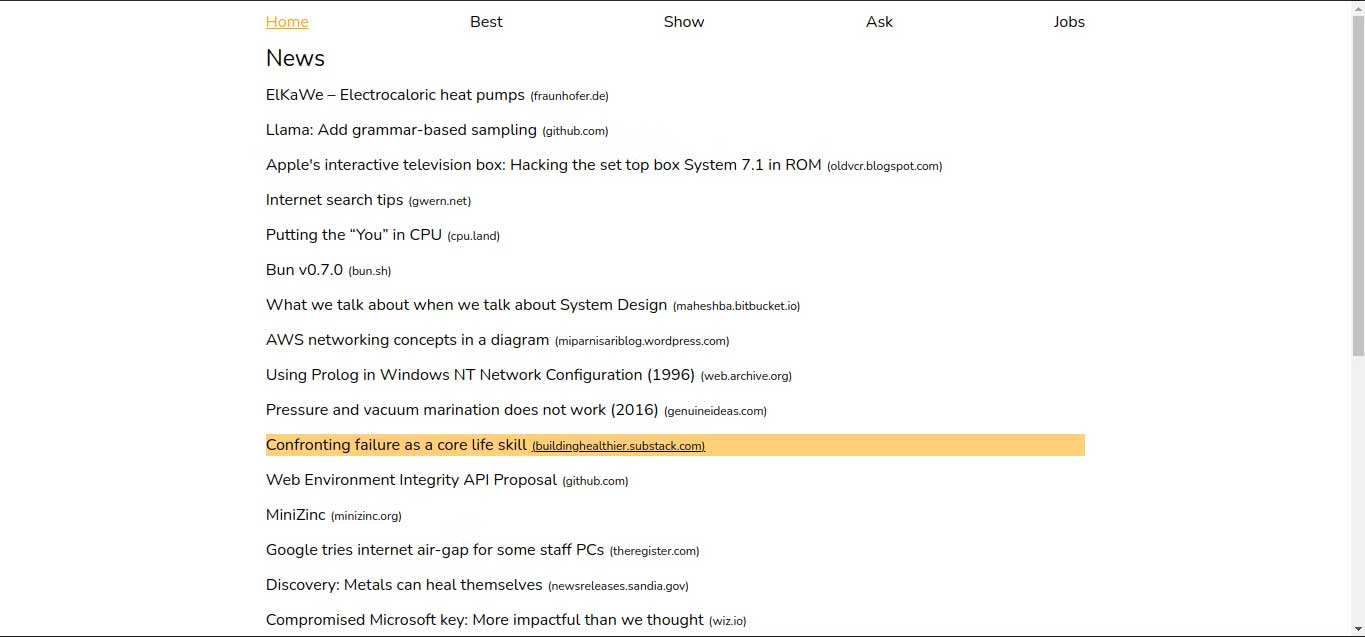View the Bun v0.7.0 release story

(303, 269)
